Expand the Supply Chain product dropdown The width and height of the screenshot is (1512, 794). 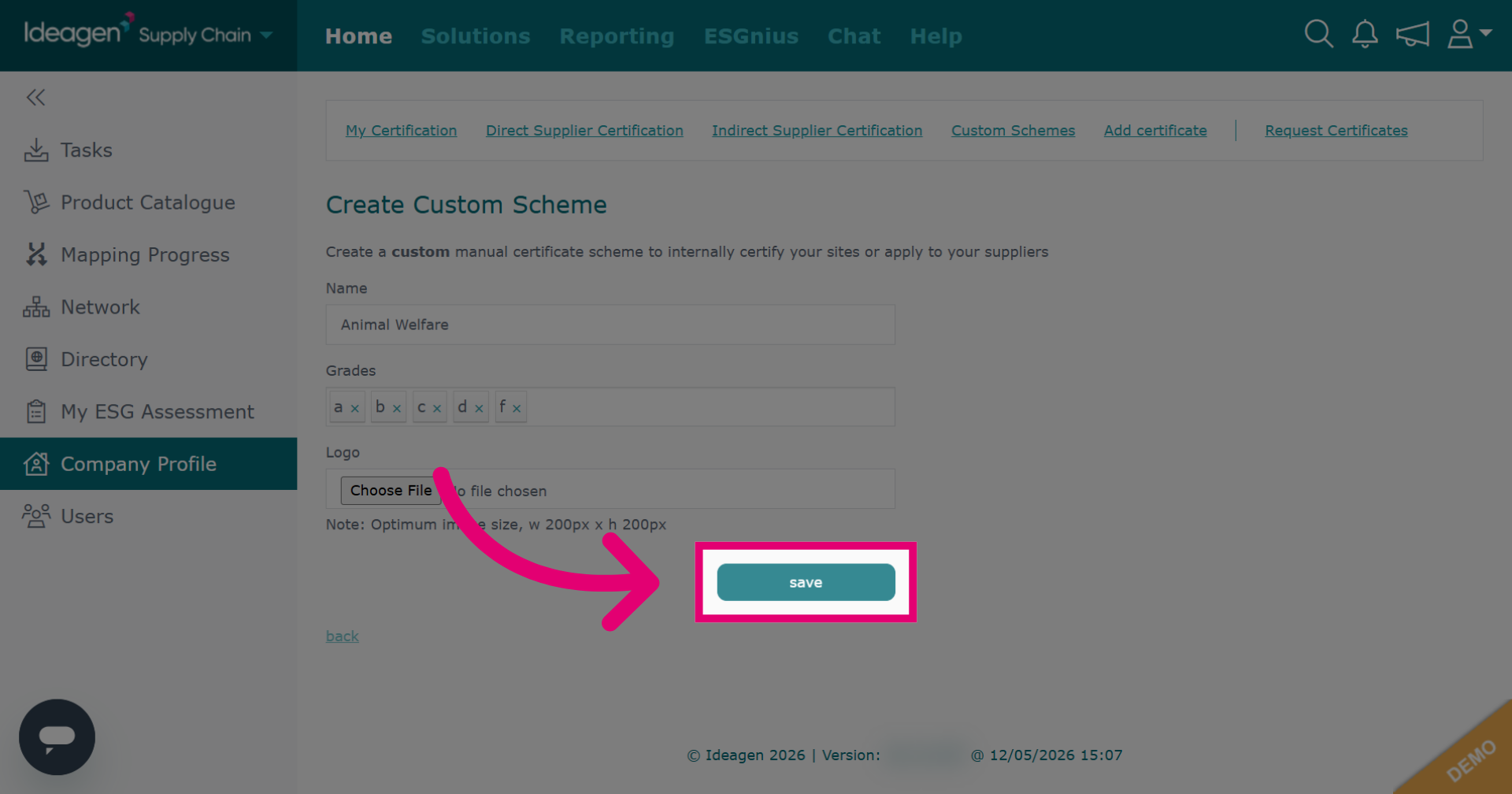pos(266,35)
